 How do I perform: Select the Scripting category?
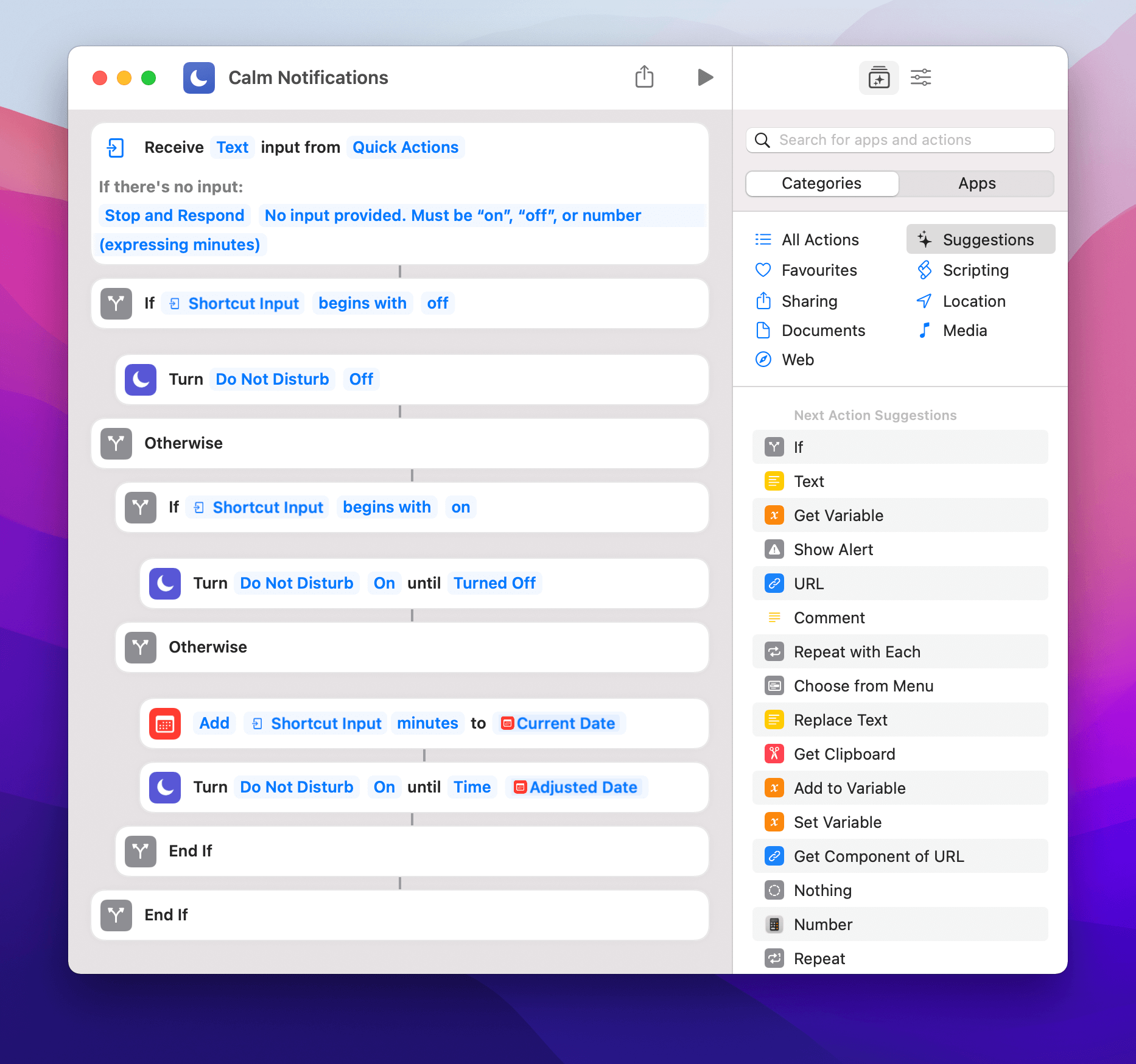pyautogui.click(x=975, y=270)
